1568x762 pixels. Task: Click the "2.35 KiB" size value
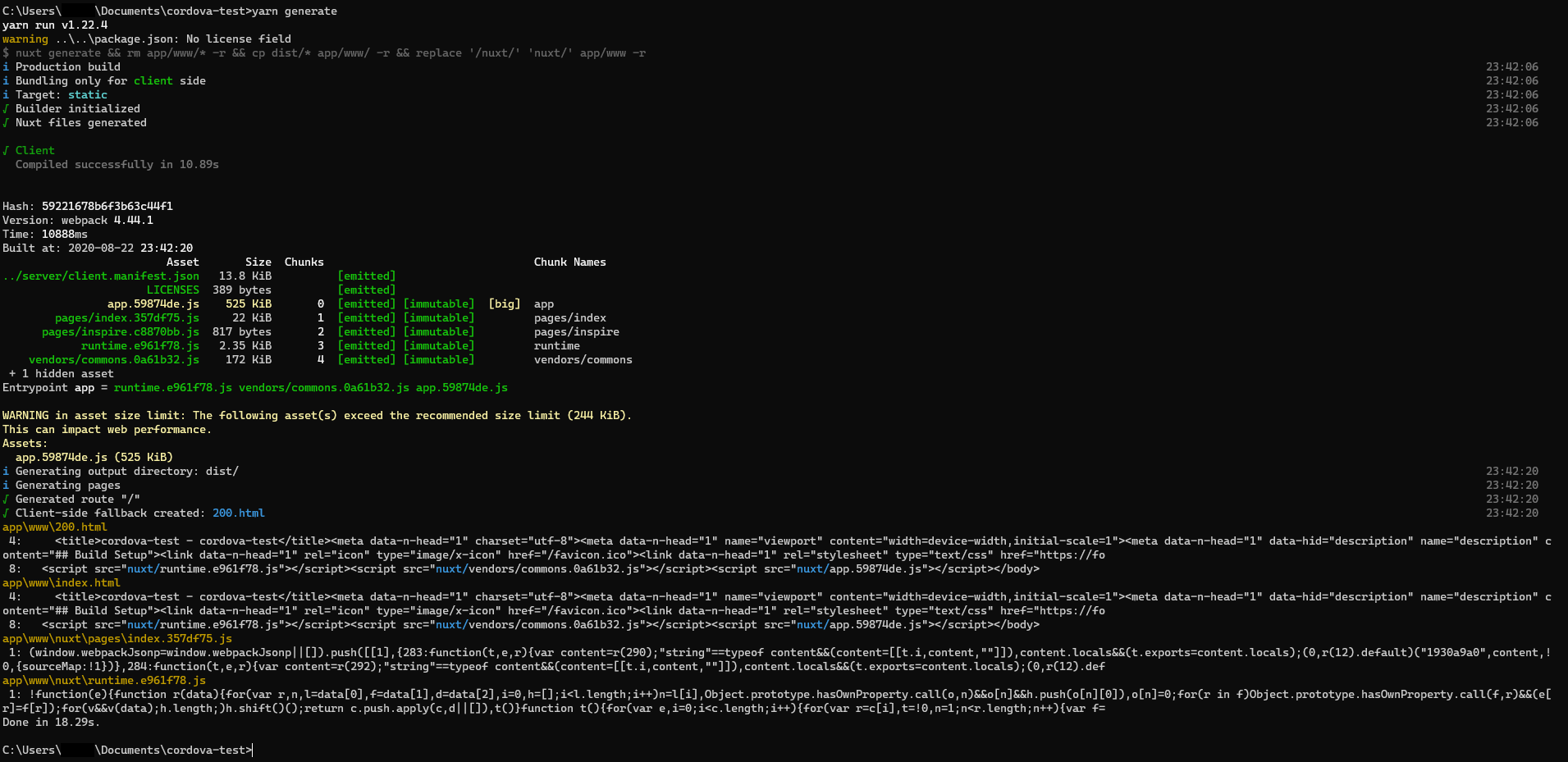pyautogui.click(x=245, y=345)
